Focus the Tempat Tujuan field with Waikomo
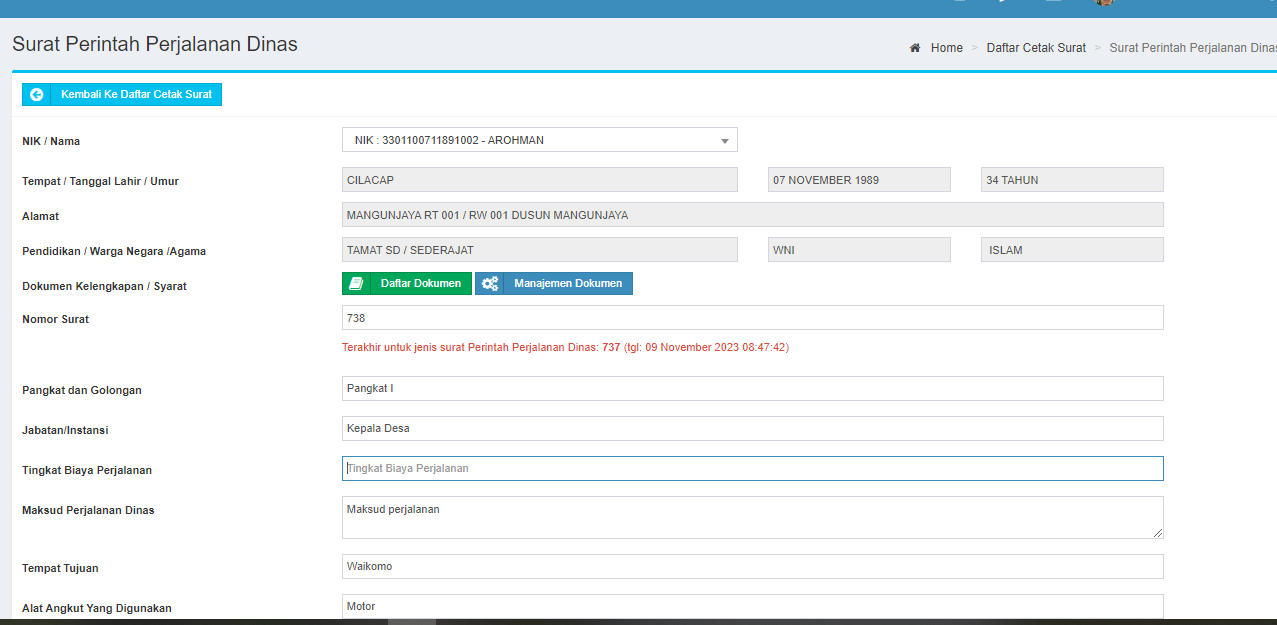Viewport: 1277px width, 625px height. point(752,566)
